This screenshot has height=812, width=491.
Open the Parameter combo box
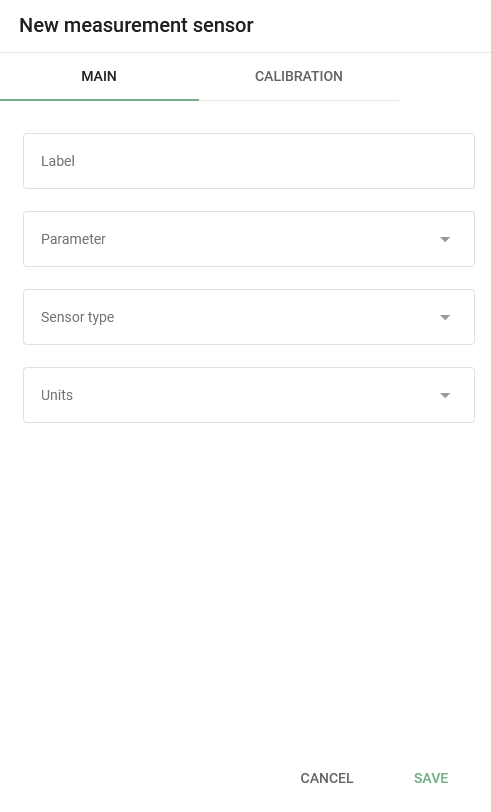(249, 239)
